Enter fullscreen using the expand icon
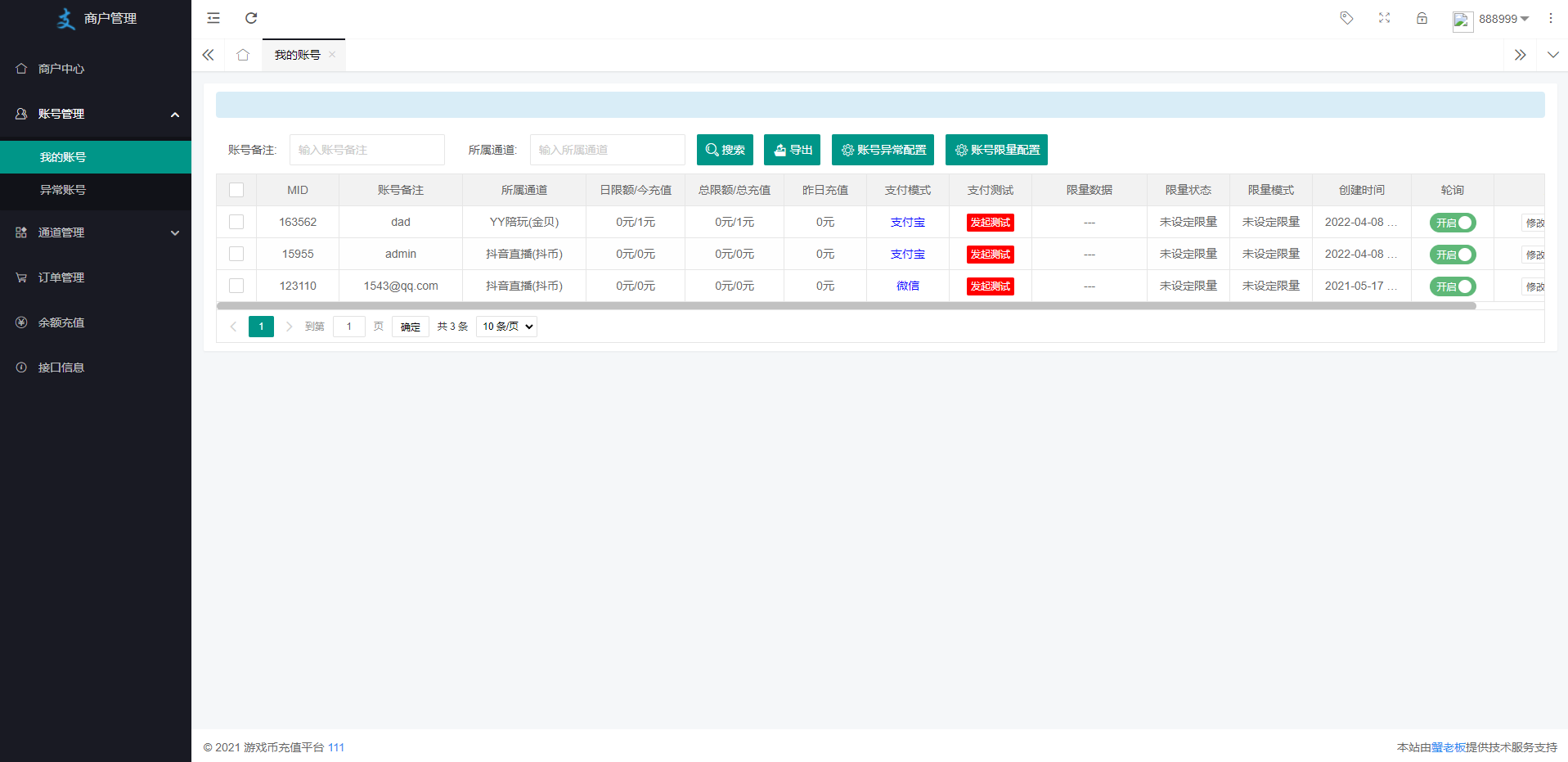 click(x=1384, y=18)
